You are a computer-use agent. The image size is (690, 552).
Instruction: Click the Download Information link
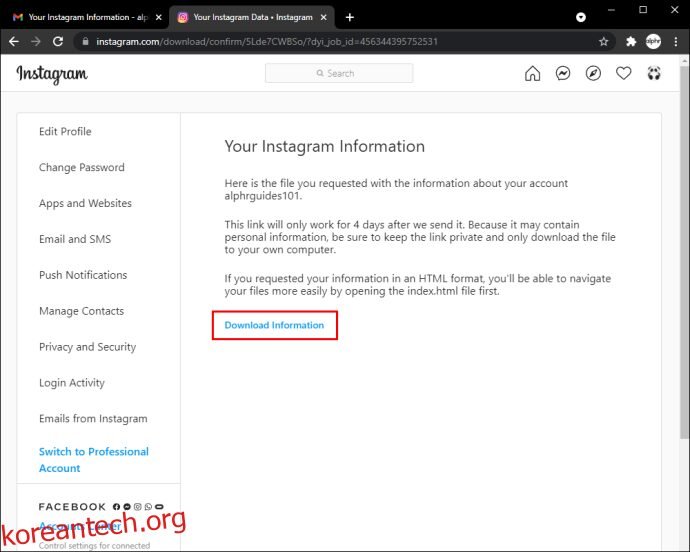[x=274, y=325]
